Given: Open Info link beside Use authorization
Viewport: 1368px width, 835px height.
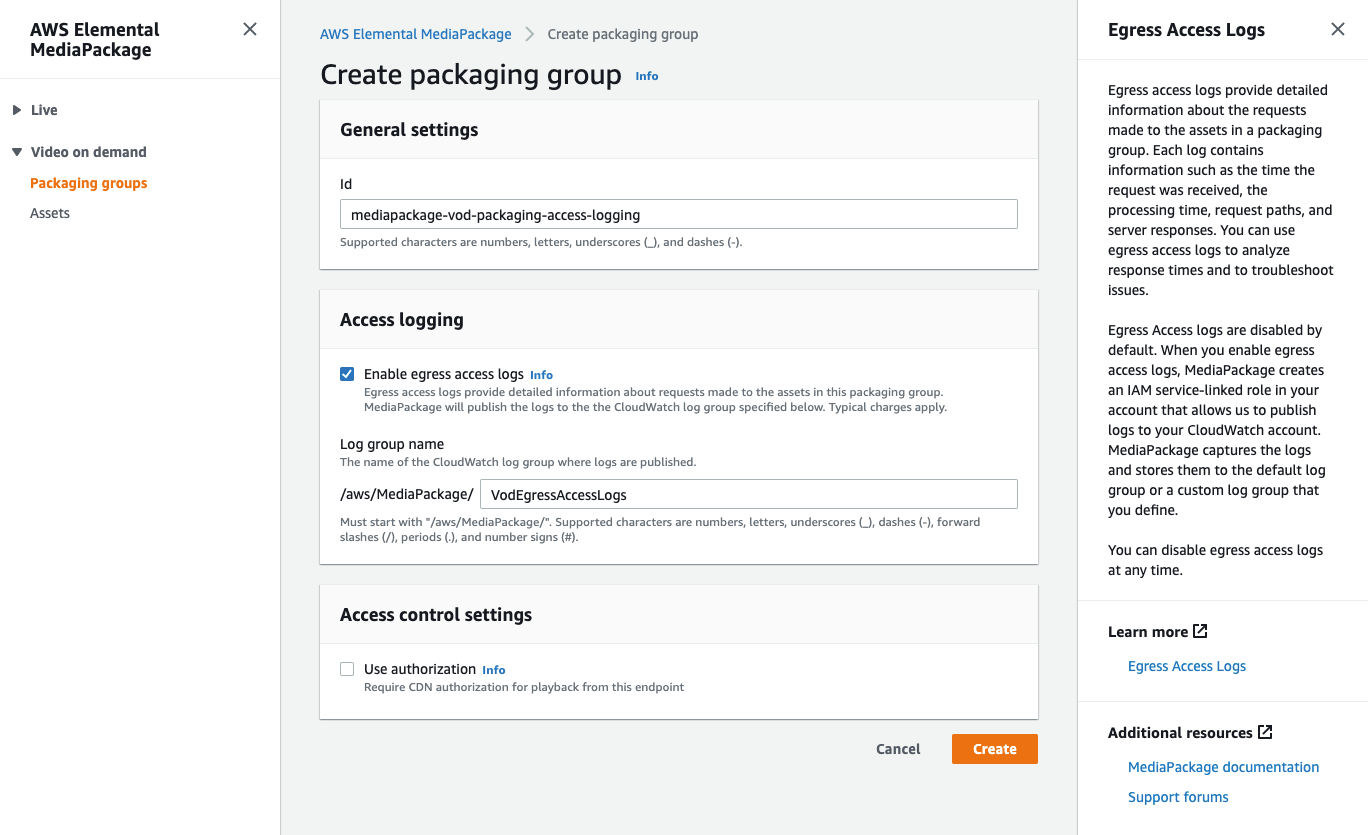Looking at the screenshot, I should 494,670.
